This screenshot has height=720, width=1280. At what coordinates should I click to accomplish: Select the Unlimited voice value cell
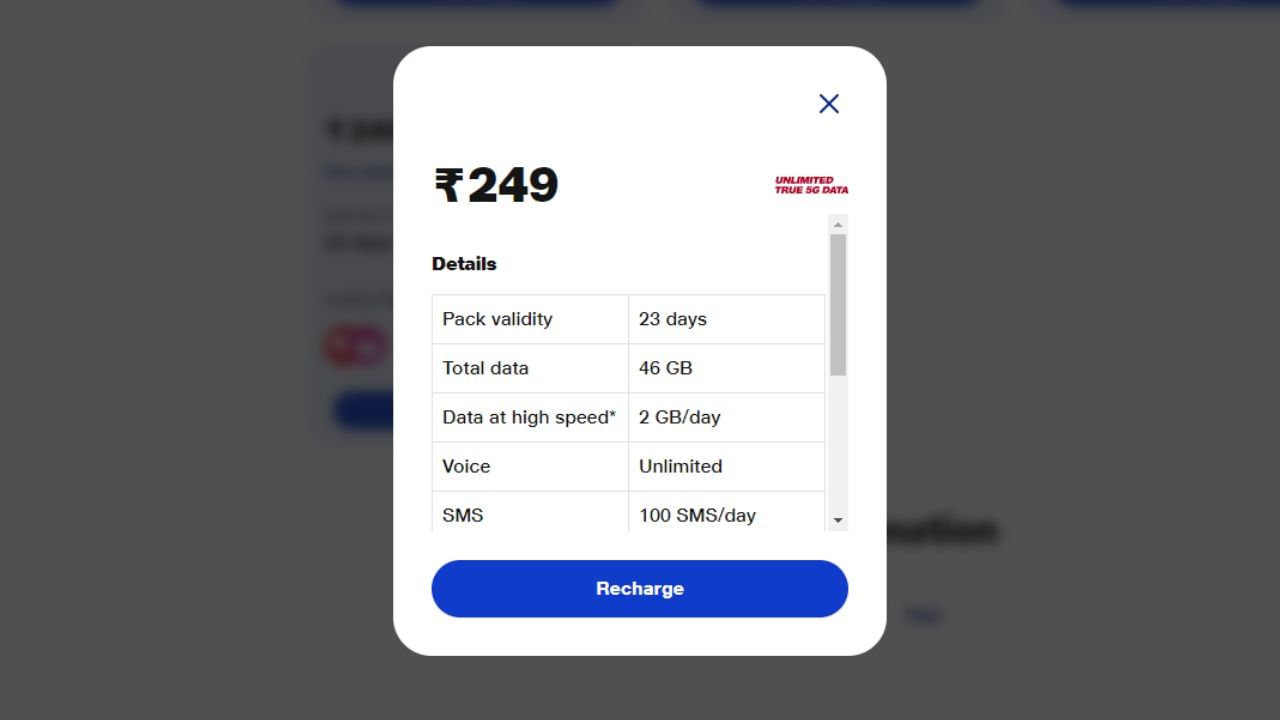[x=727, y=466]
